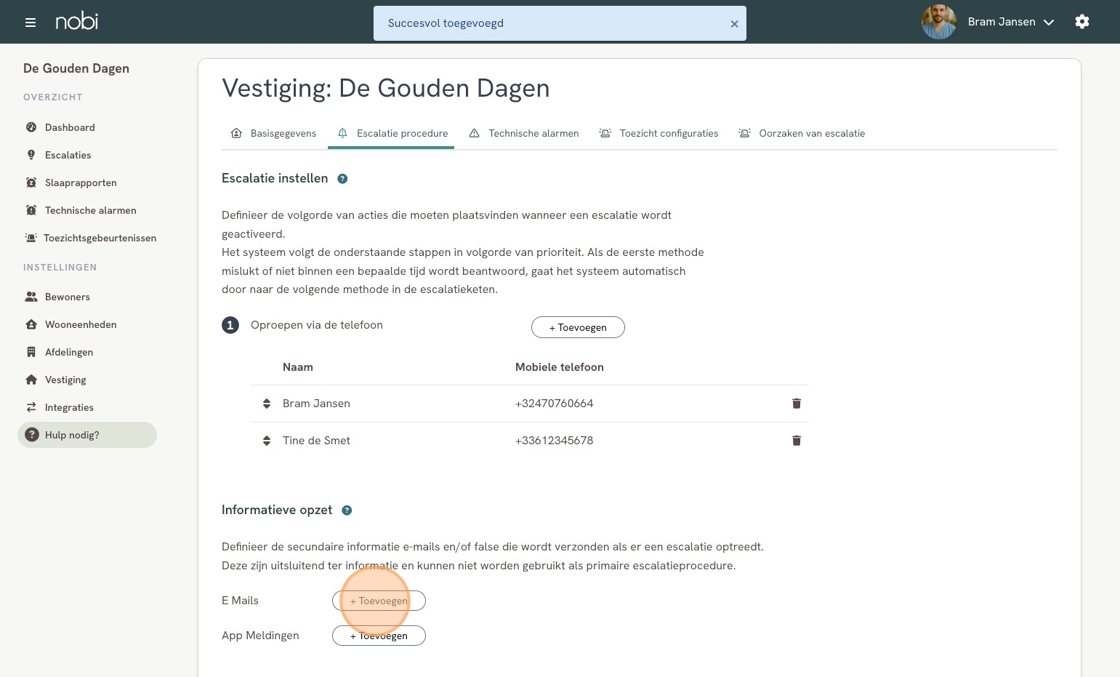Select the Oorzaken van escalatie tab
Viewport: 1120px width, 677px height.
[x=801, y=133]
